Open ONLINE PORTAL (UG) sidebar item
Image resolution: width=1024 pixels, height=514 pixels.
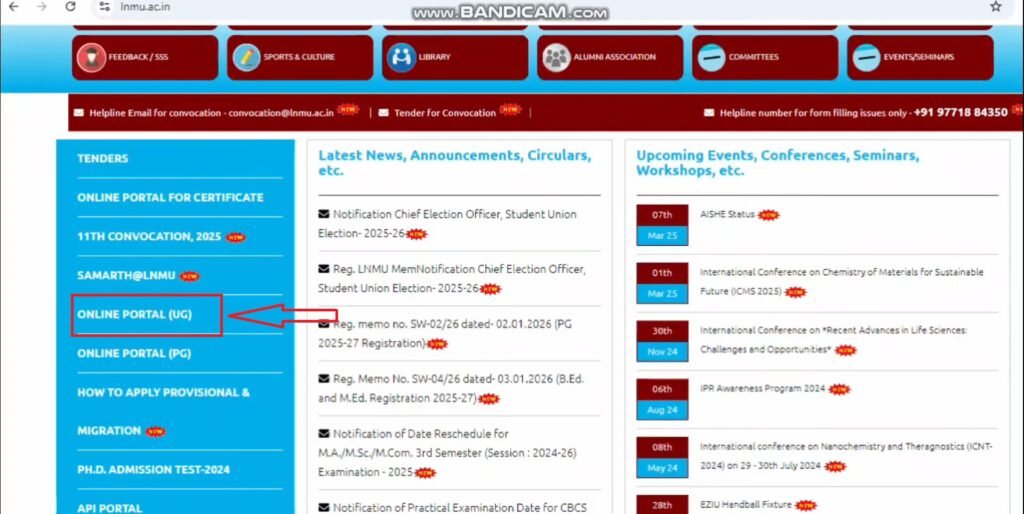pyautogui.click(x=135, y=314)
